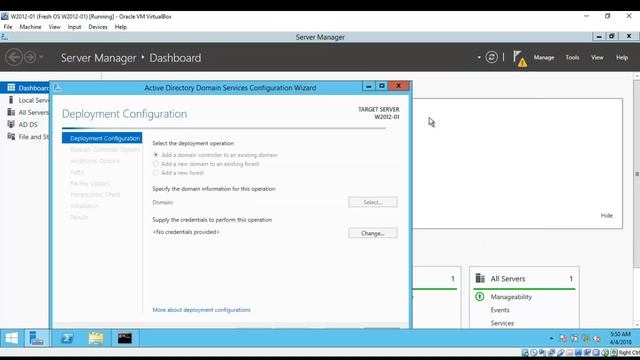Click Events in All Servers tile

point(500,310)
